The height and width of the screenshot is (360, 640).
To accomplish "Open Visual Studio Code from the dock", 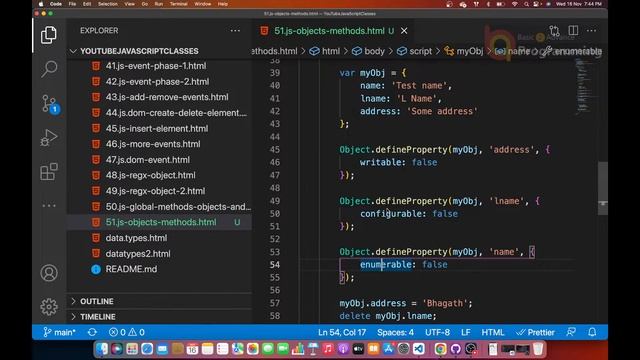I will [x=418, y=349].
